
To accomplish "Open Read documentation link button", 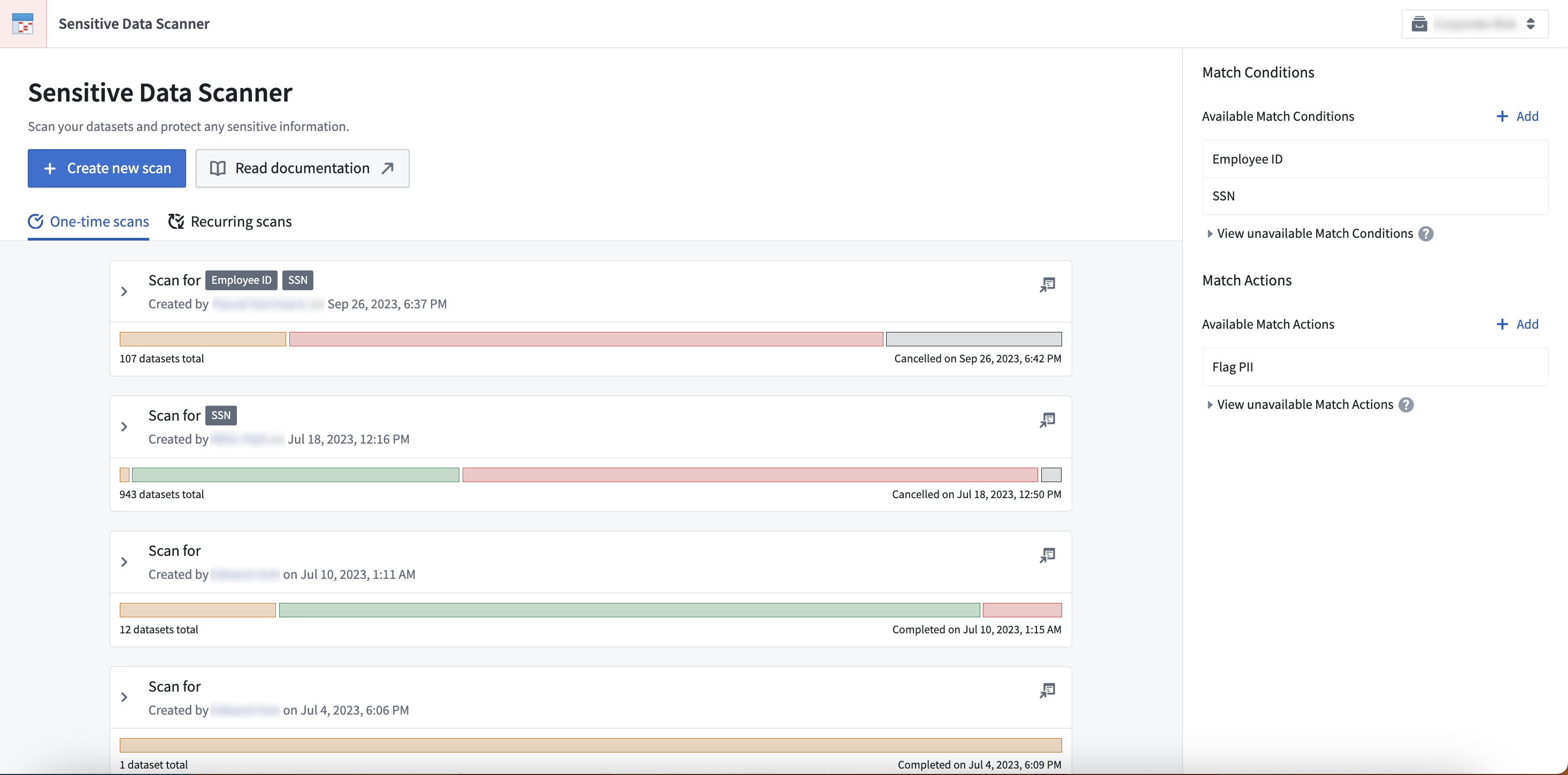I will coord(303,168).
